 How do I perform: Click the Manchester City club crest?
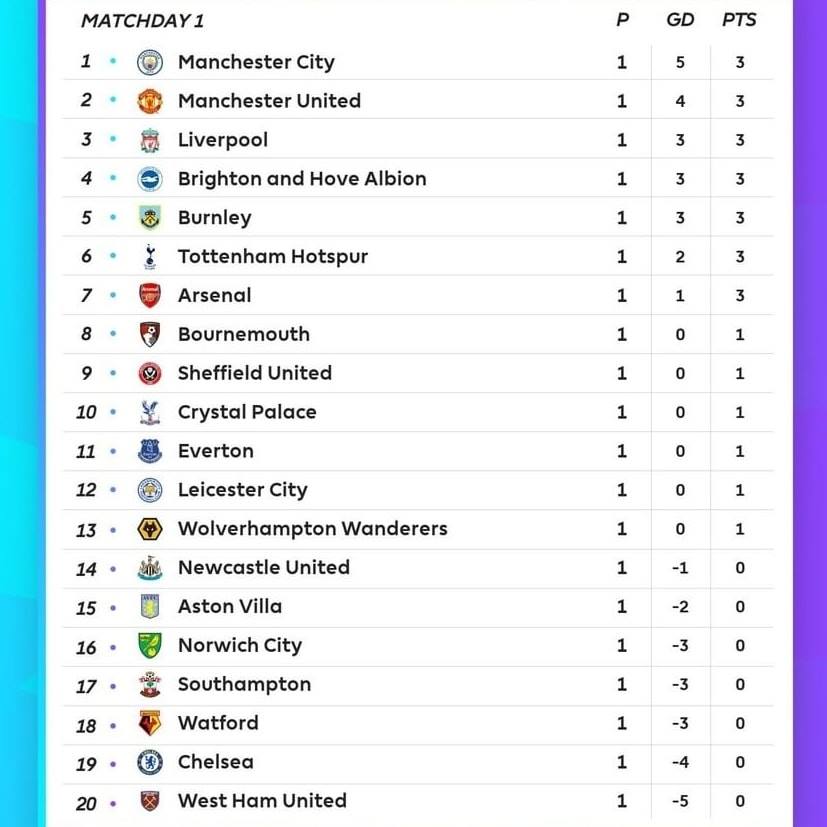pyautogui.click(x=150, y=62)
